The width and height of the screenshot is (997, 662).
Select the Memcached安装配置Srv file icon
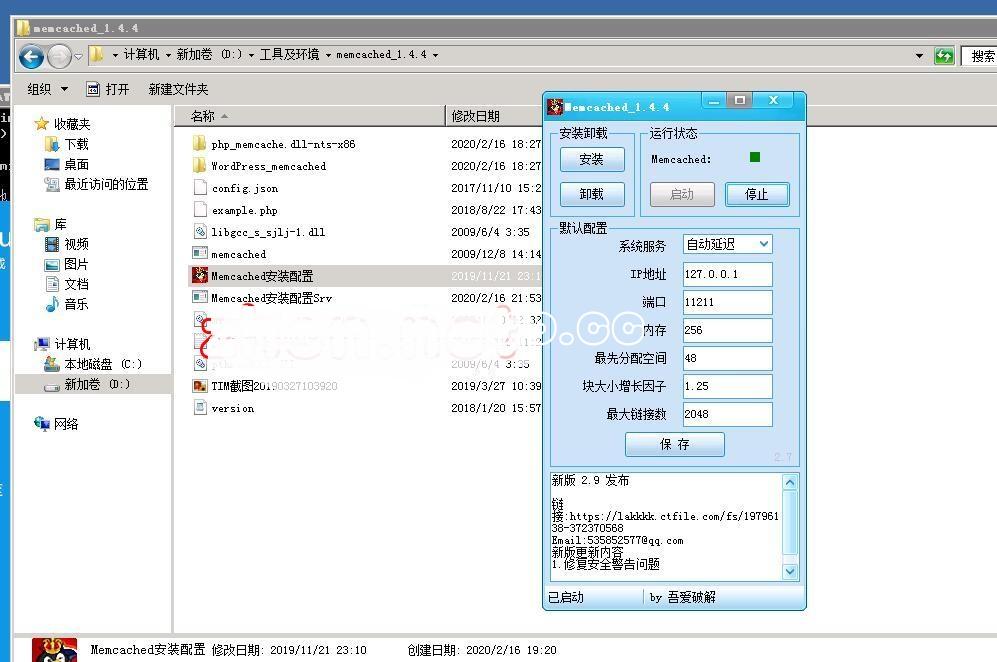tap(200, 297)
